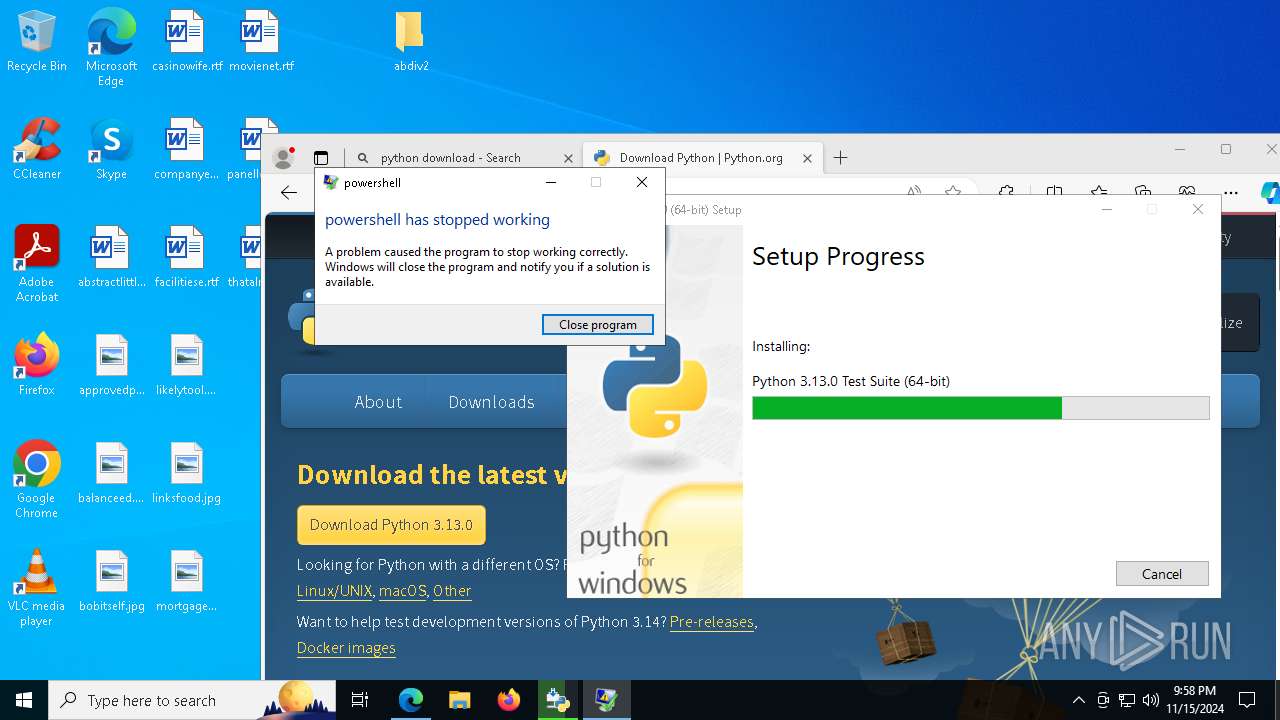Open notification center icon
The image size is (1280, 720).
[1247, 700]
